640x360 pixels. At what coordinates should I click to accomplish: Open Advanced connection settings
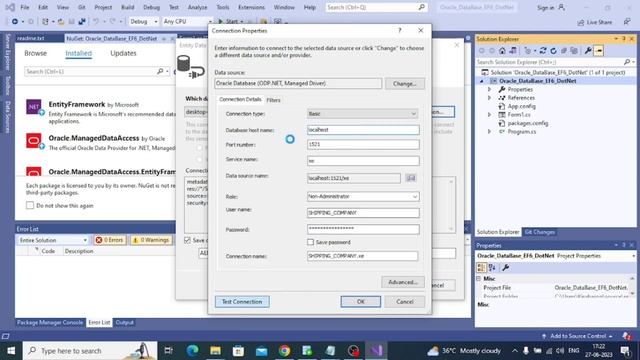403,282
